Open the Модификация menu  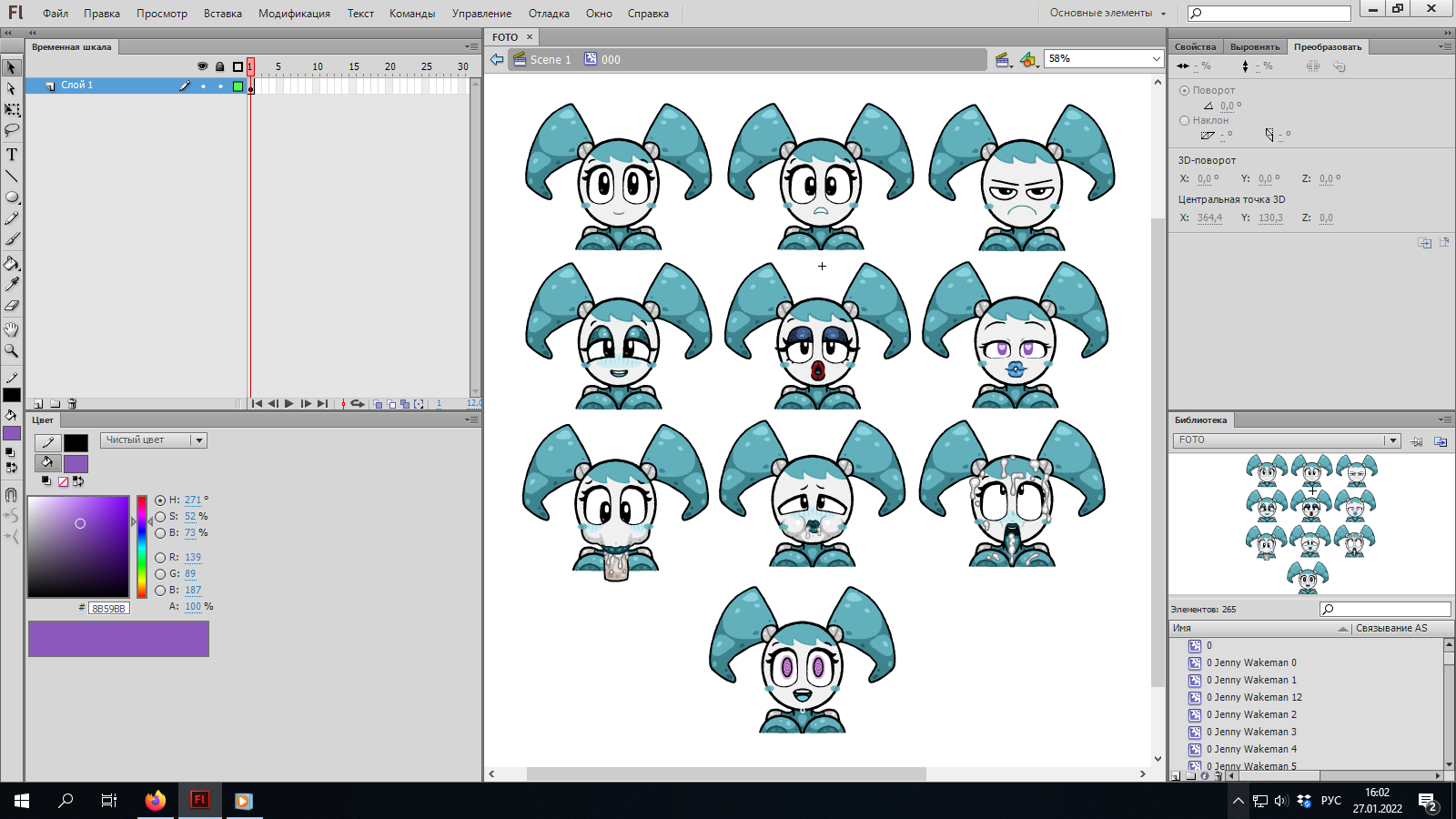pyautogui.click(x=294, y=14)
